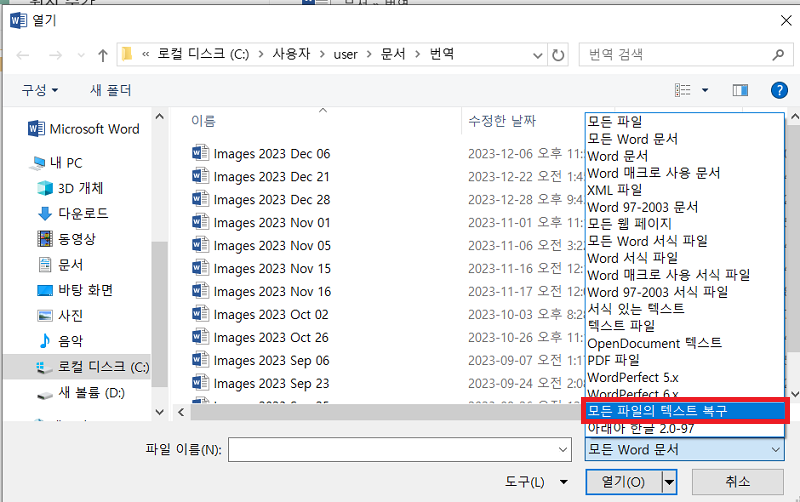Choose 모든 파일 file type
Viewport: 800px width, 502px height.
(x=684, y=121)
